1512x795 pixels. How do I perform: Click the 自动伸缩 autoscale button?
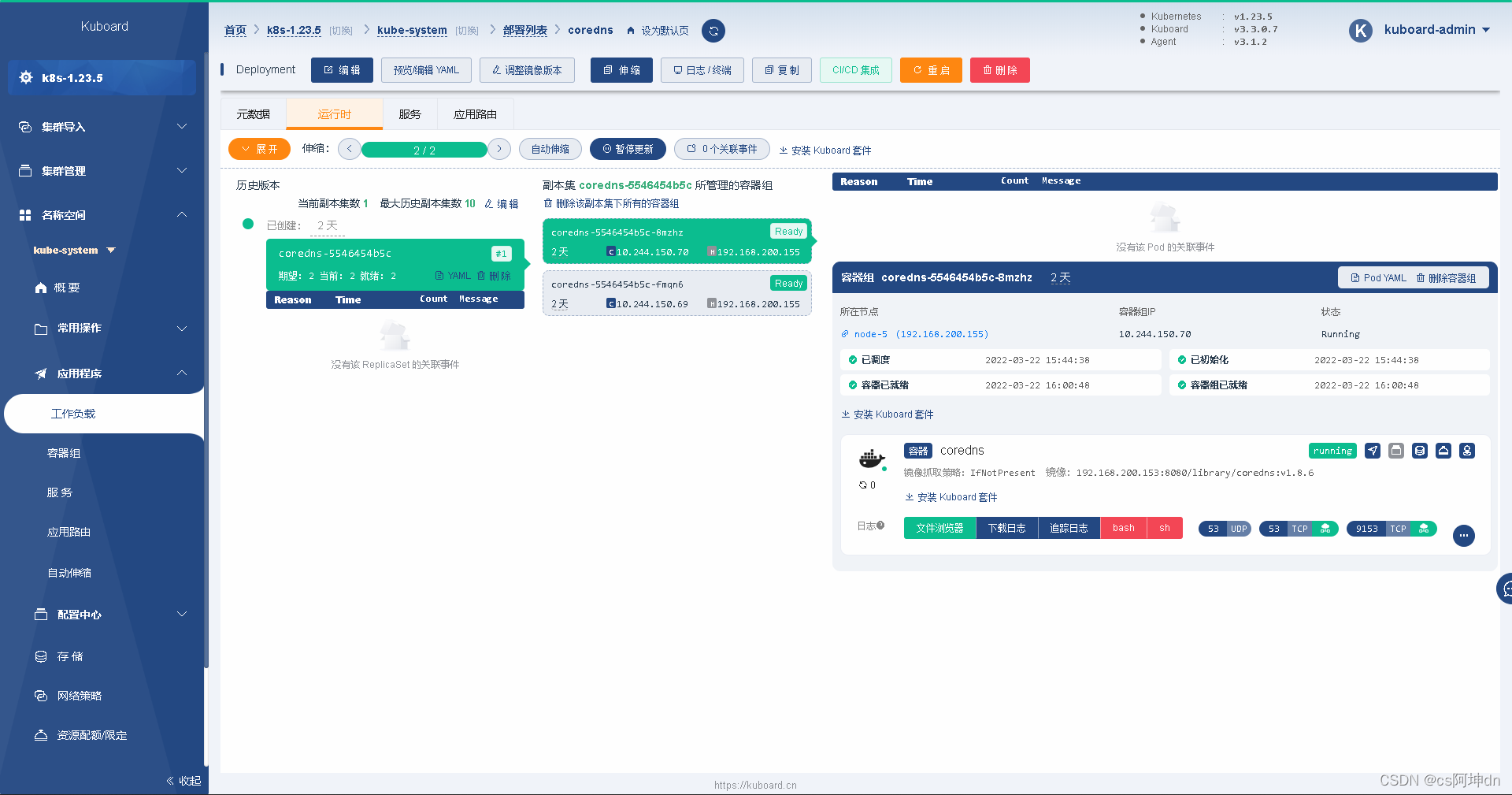(550, 149)
